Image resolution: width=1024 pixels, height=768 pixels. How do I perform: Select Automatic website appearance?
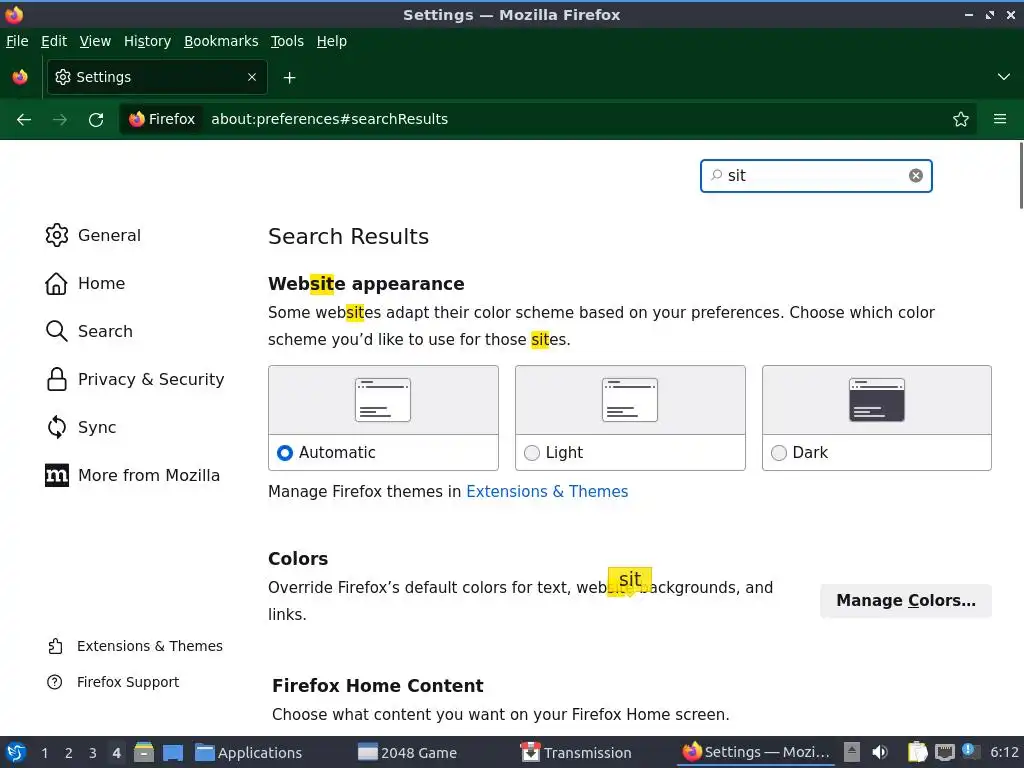[x=285, y=453]
